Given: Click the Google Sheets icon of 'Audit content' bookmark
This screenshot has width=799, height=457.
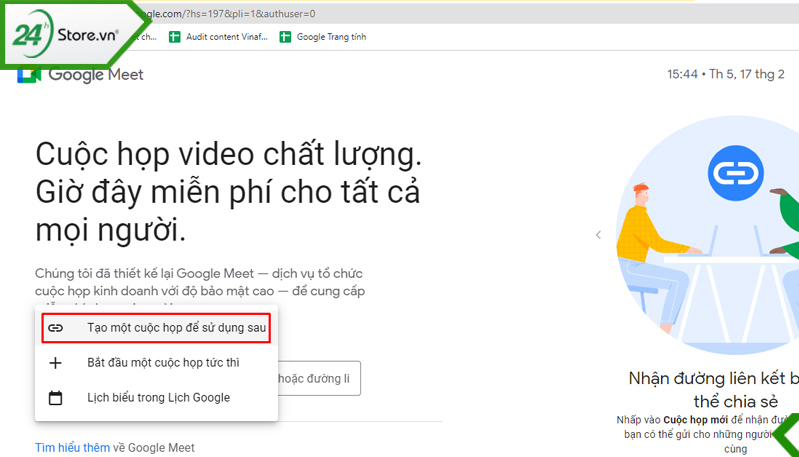Looking at the screenshot, I should (x=175, y=37).
